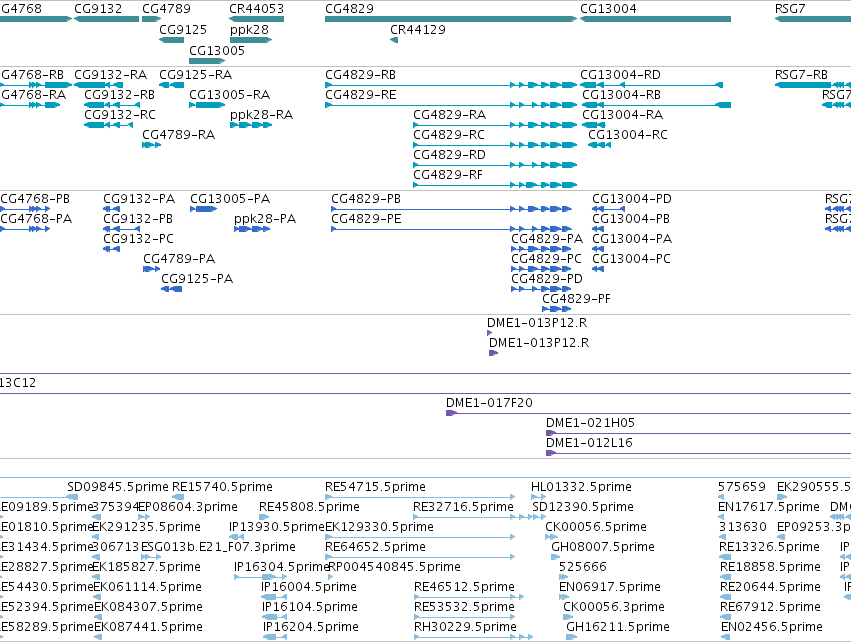Click the CG4789 gene label
This screenshot has height=642, width=851.
pyautogui.click(x=166, y=9)
